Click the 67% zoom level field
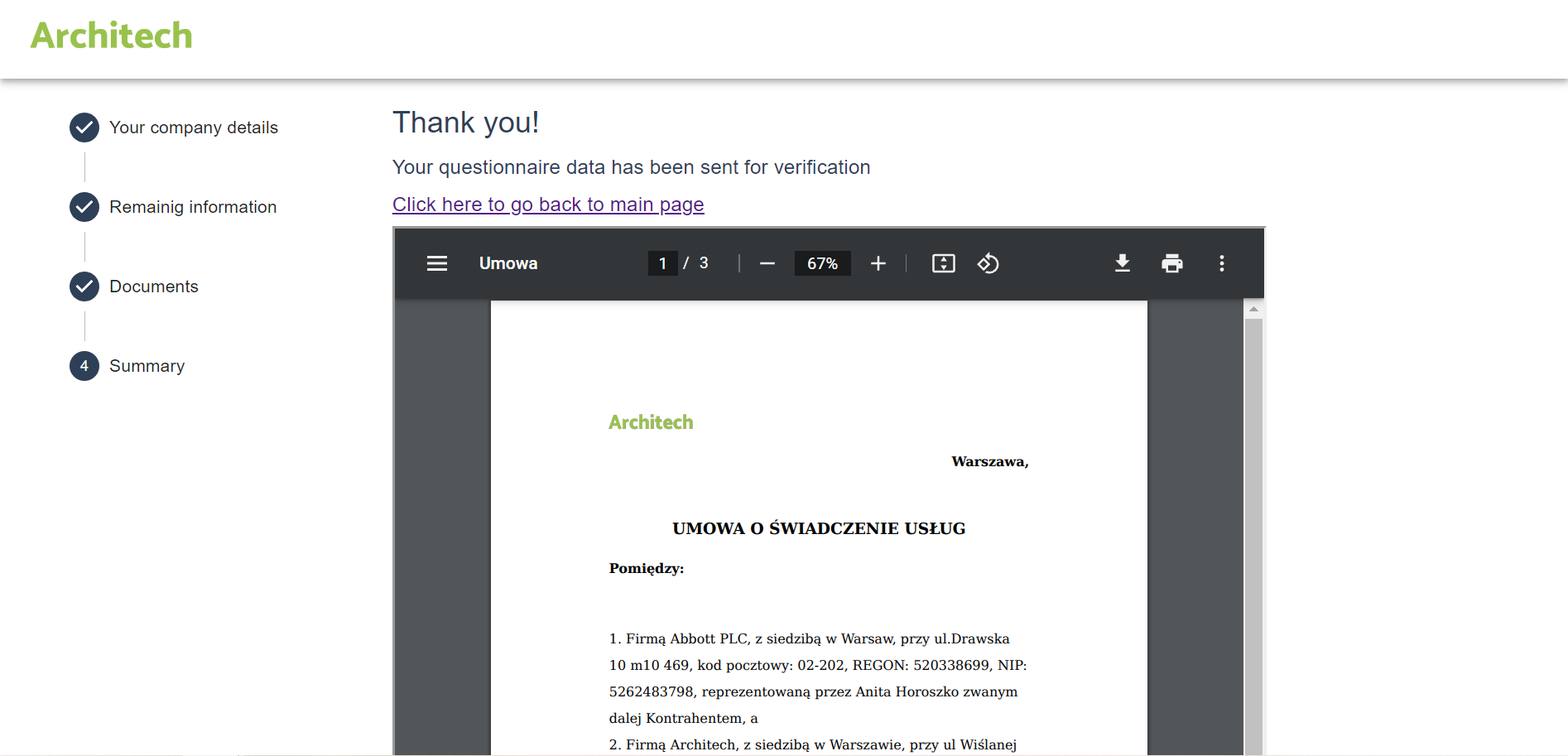The height and width of the screenshot is (756, 1568). pos(823,263)
